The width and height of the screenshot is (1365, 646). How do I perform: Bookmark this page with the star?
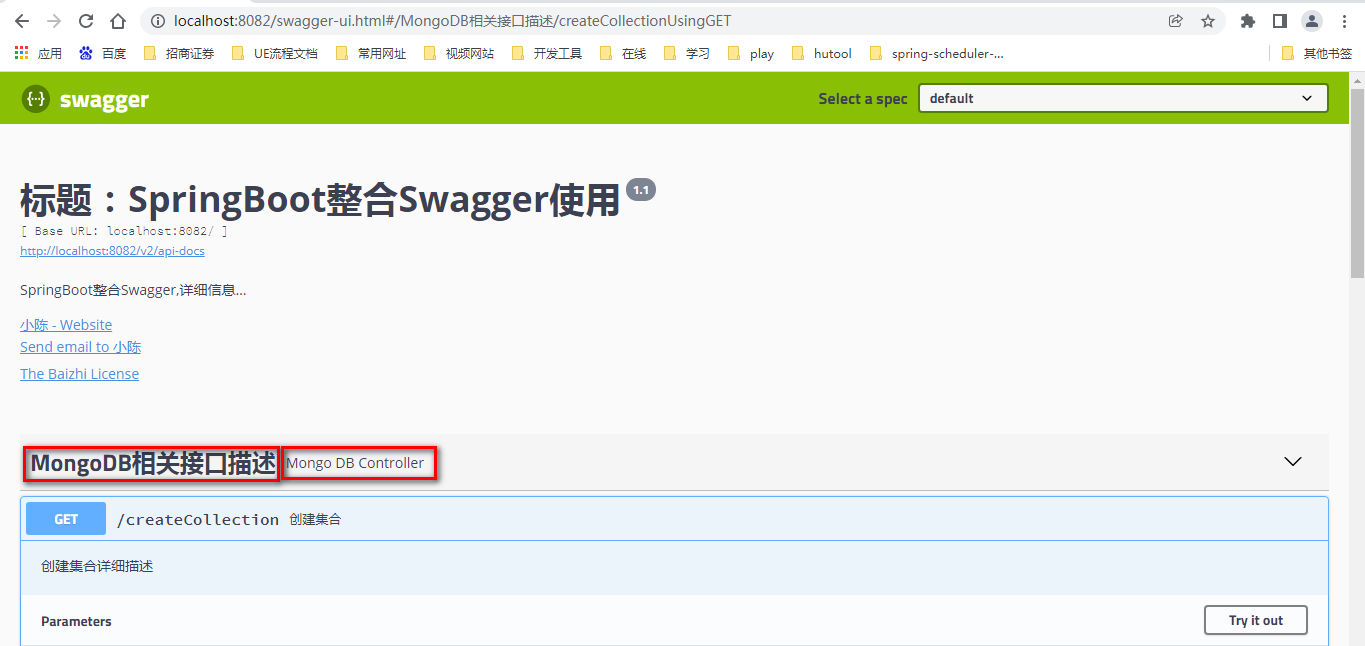click(1207, 21)
